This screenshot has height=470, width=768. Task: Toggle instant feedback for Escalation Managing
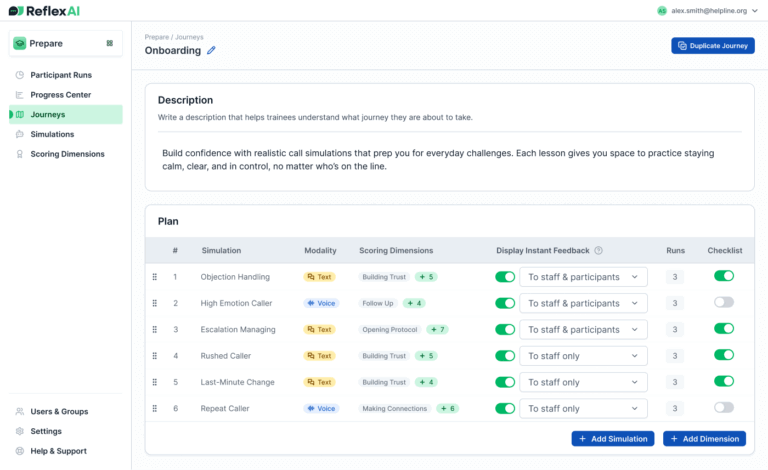[505, 330]
